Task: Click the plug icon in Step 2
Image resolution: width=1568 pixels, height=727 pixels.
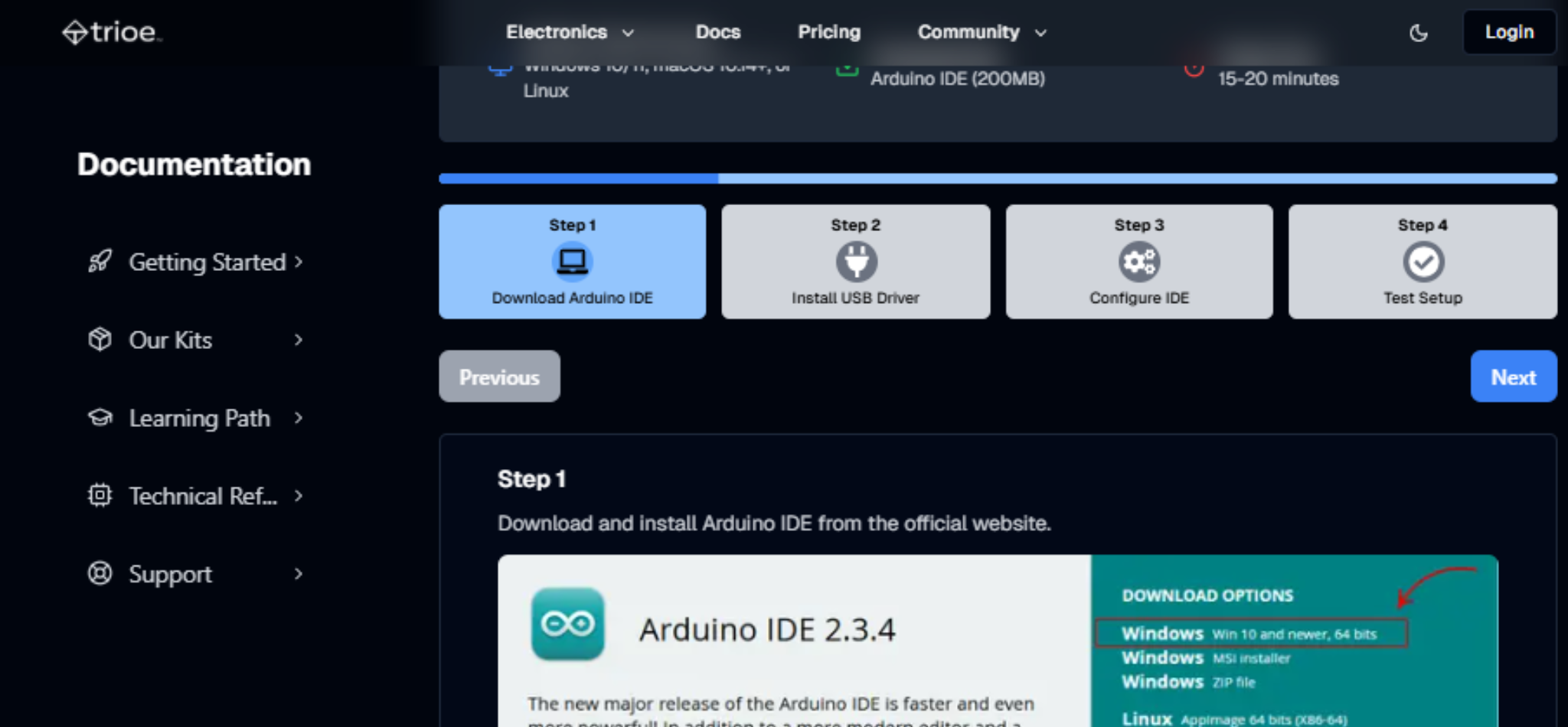Action: point(856,262)
